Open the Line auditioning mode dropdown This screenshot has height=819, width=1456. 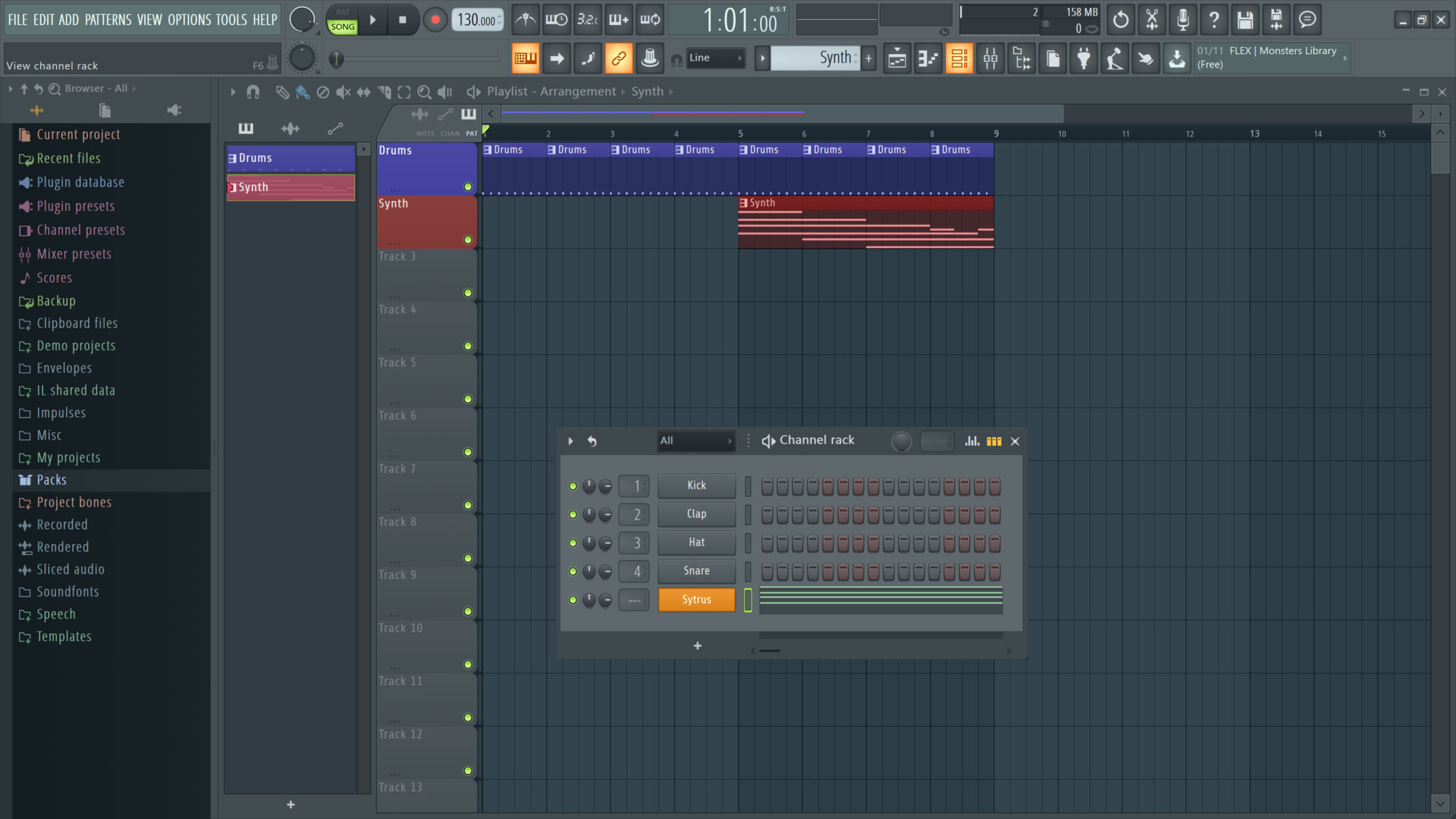point(714,58)
